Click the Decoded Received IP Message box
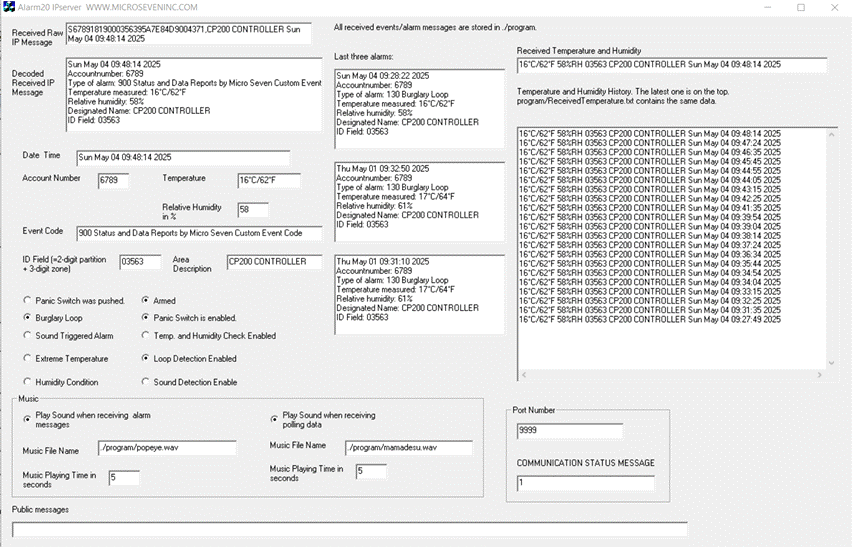Viewport: 852px width, 547px height. [x=194, y=95]
